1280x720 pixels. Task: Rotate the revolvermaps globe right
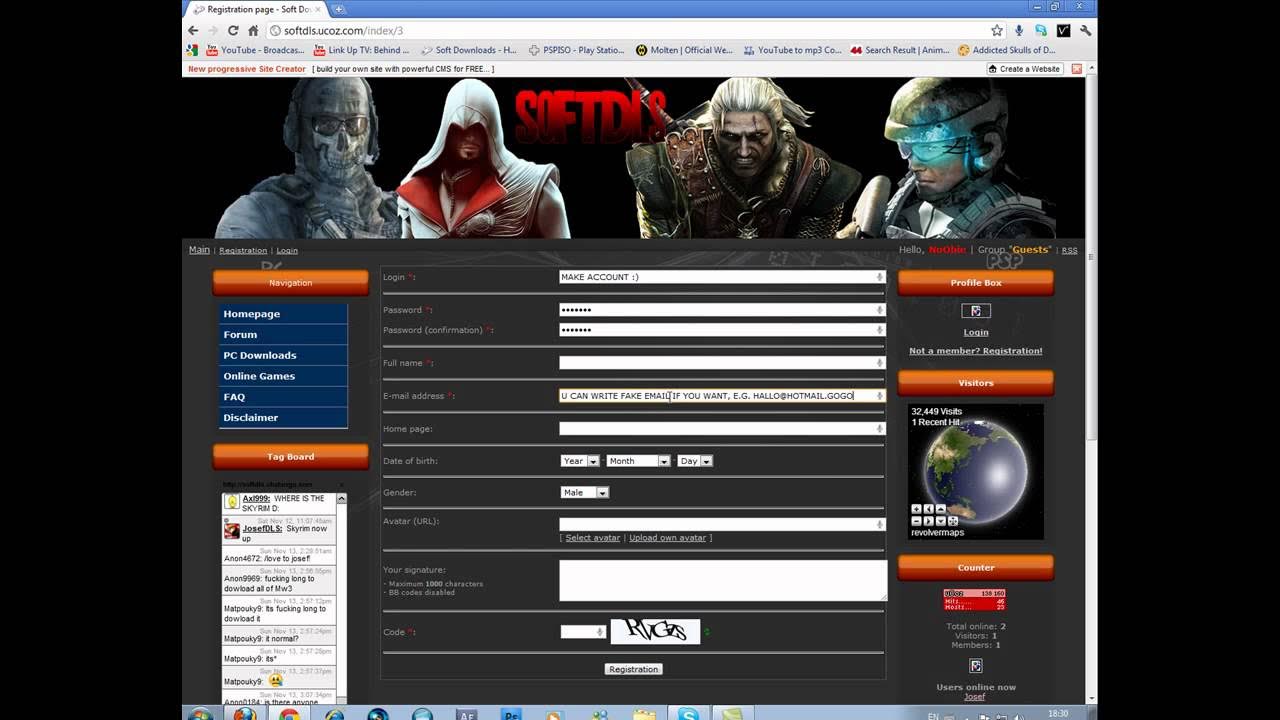(x=929, y=521)
